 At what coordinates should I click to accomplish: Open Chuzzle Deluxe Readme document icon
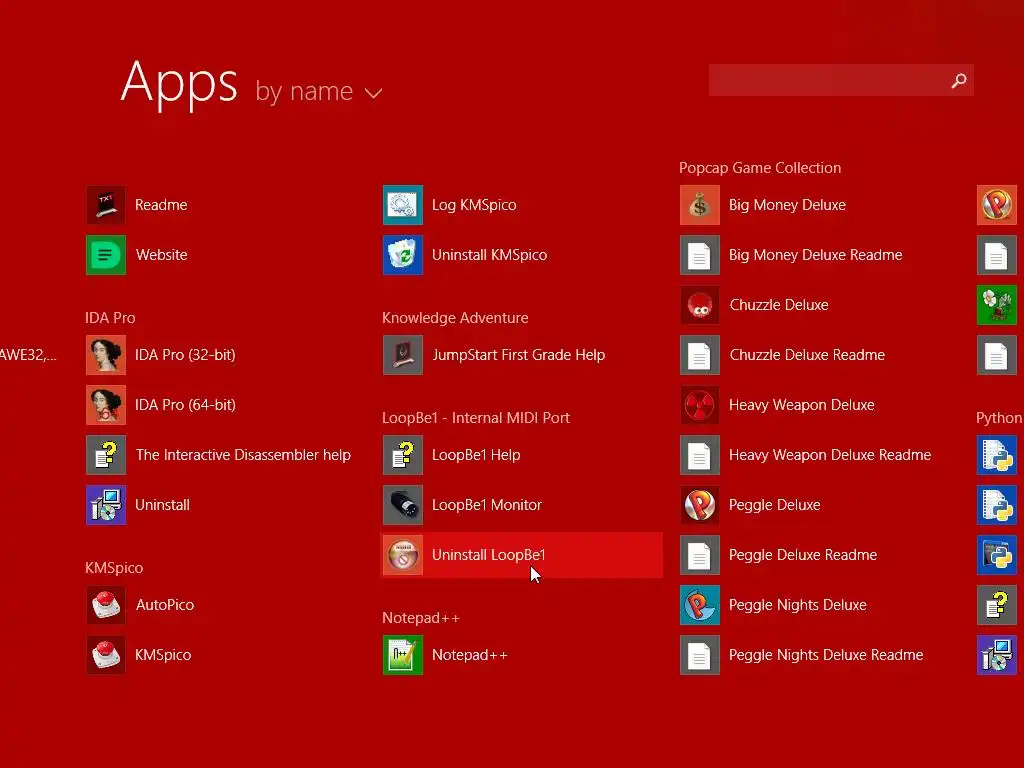point(699,355)
